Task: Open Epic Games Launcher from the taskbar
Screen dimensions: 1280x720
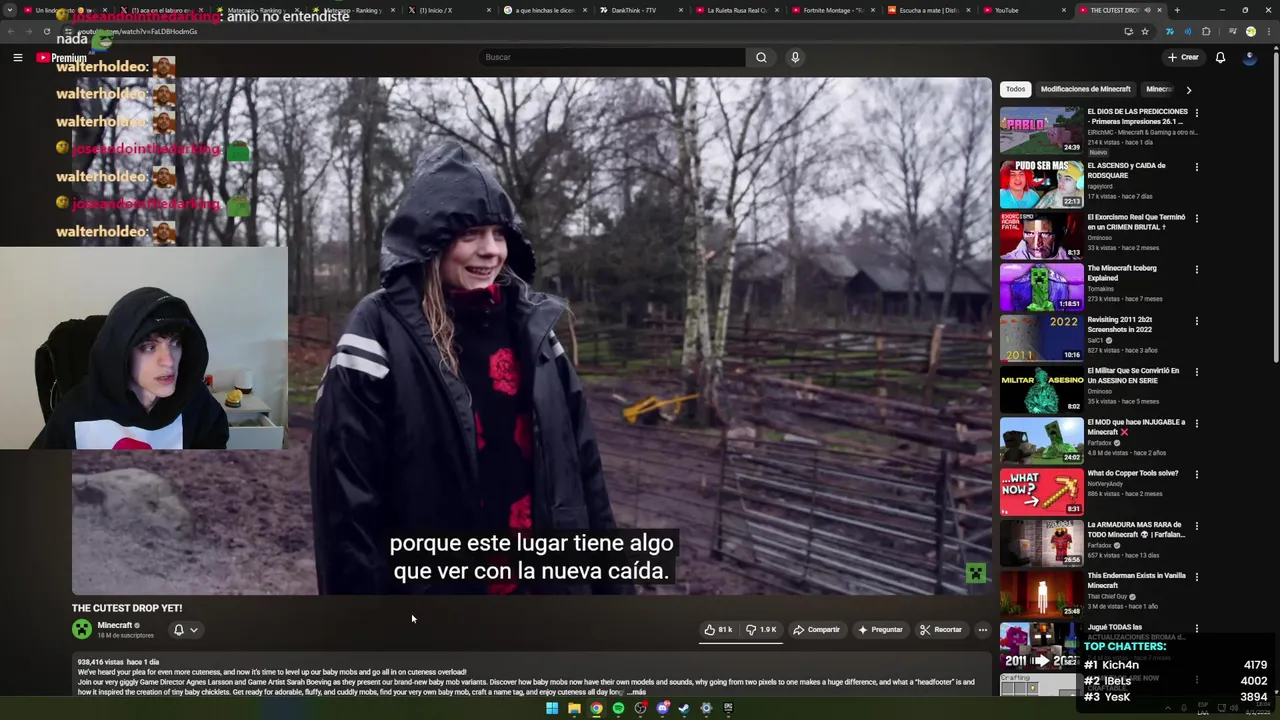Action: pos(728,708)
